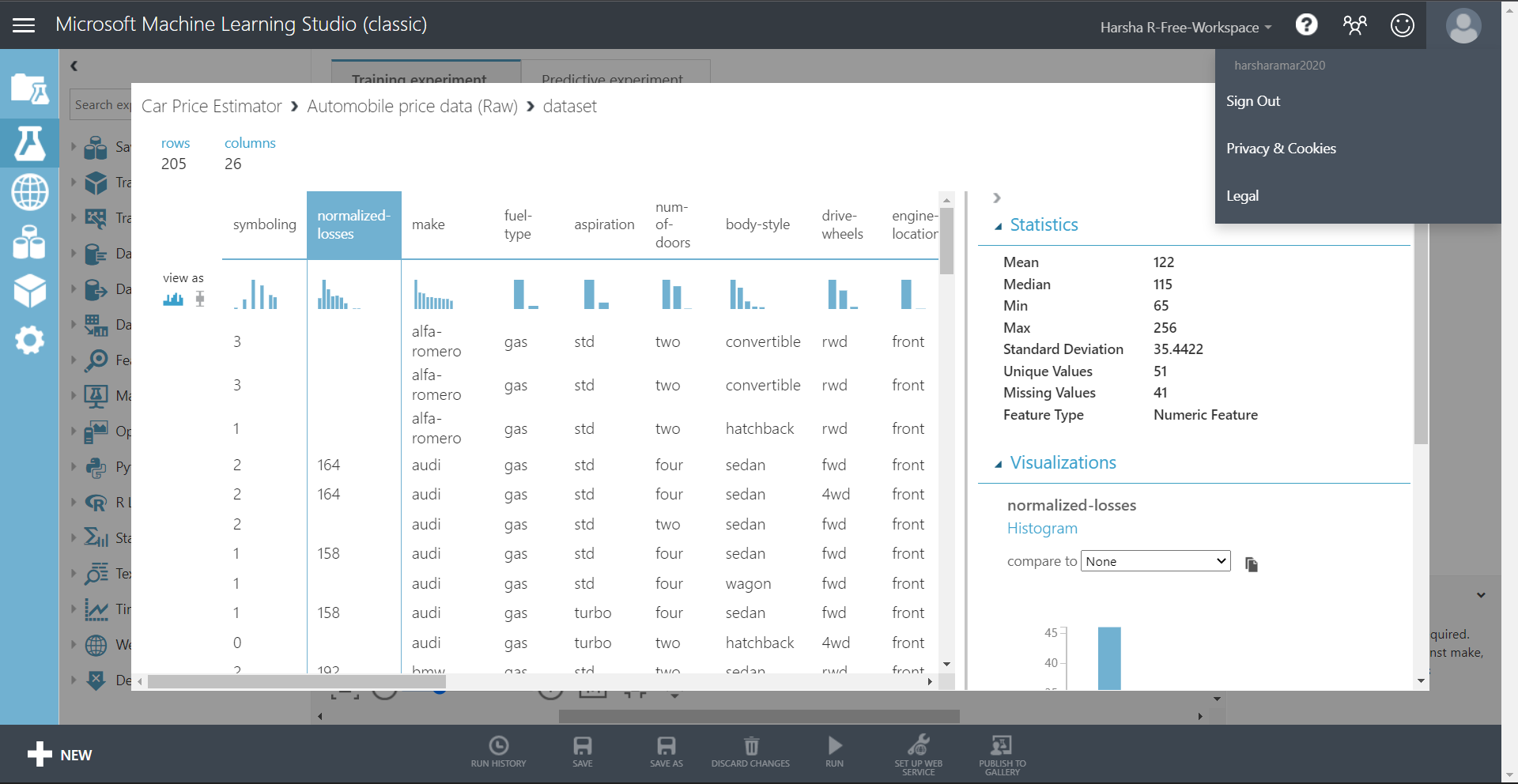Screen dimensions: 1518x784
Task: Expand the Feature Selection tree item
Action: coord(74,360)
